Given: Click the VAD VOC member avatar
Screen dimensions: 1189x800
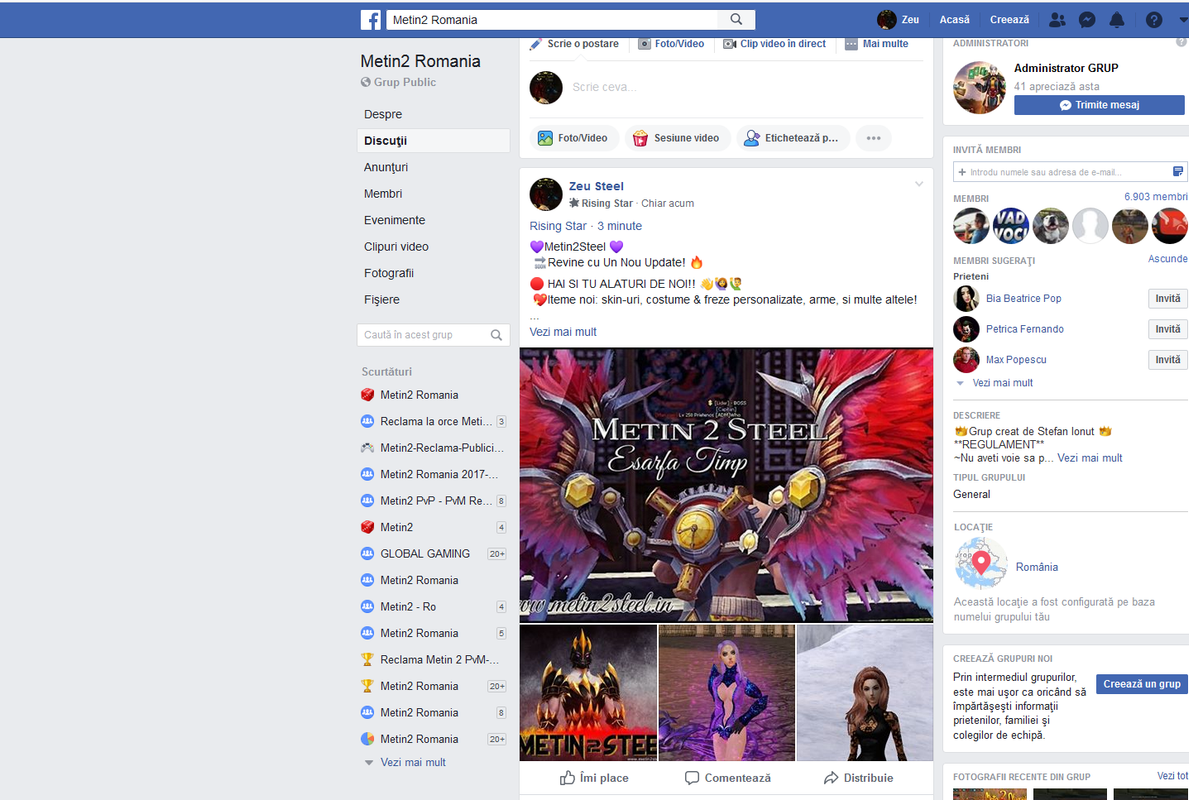Looking at the screenshot, I should pos(1011,226).
